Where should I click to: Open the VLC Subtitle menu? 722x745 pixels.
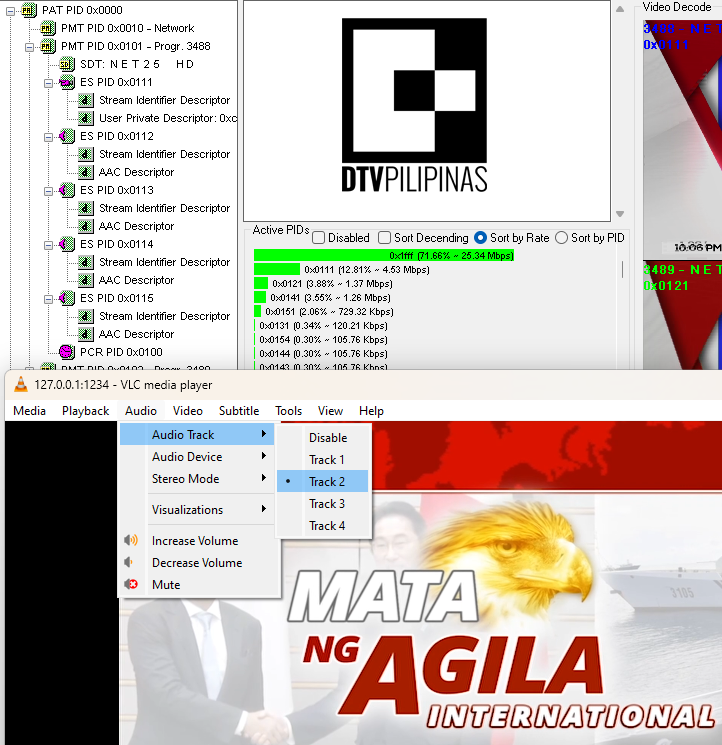point(239,411)
